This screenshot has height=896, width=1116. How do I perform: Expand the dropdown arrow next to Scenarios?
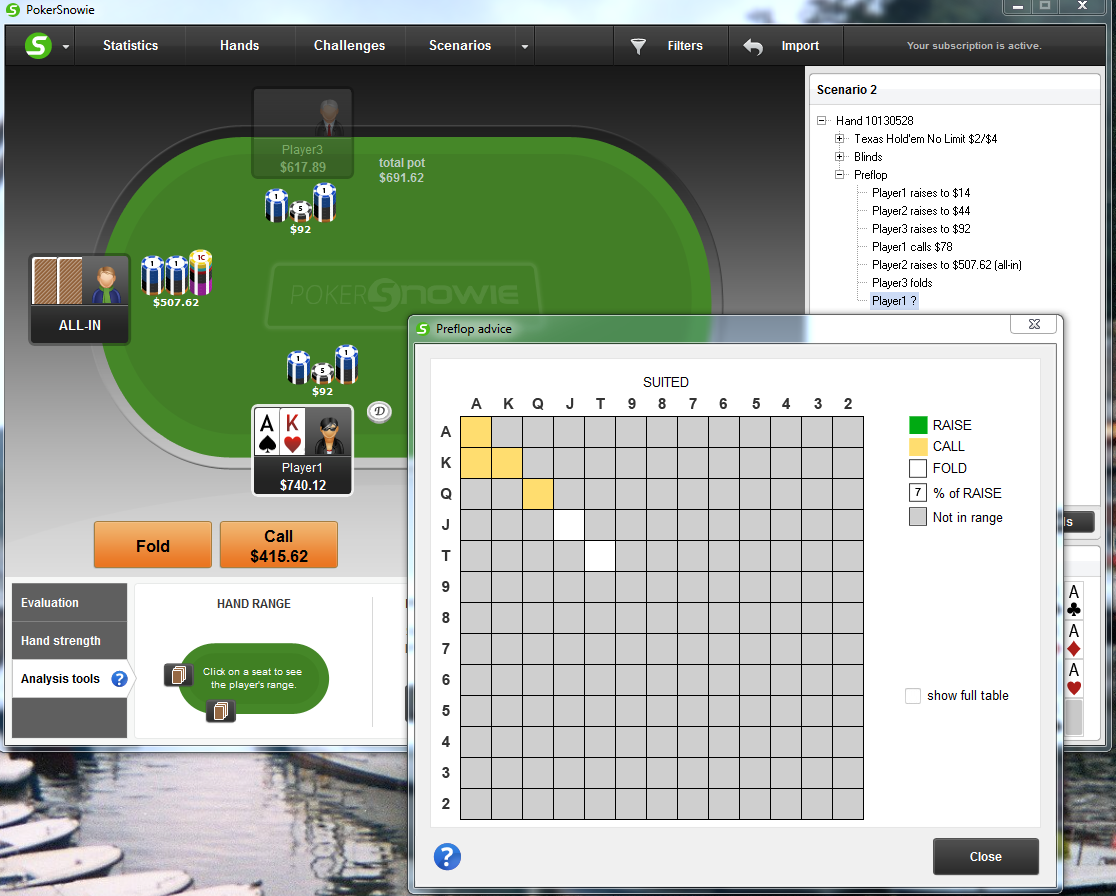point(525,47)
